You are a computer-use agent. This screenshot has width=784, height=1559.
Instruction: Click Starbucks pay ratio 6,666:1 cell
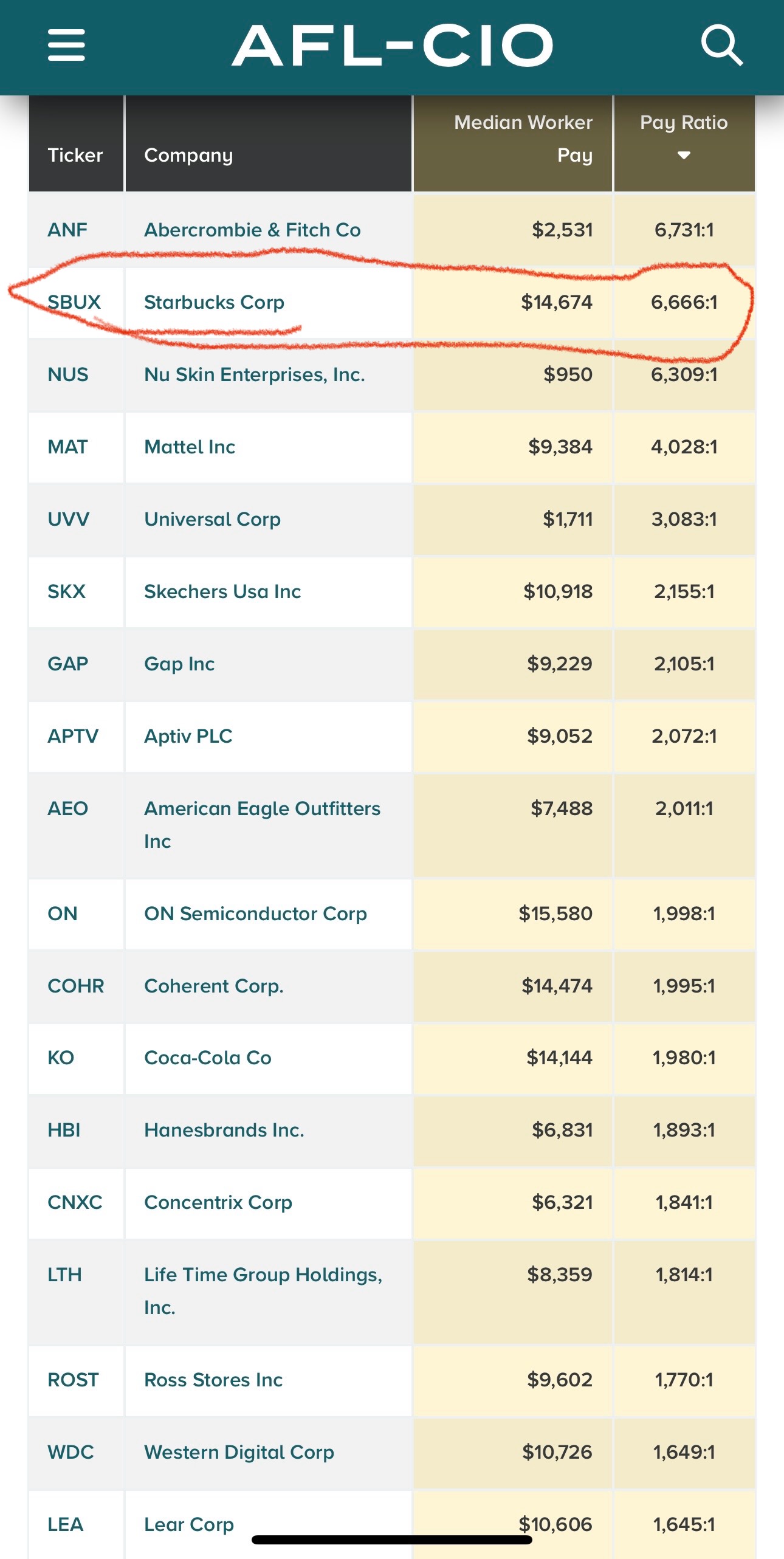click(x=684, y=302)
